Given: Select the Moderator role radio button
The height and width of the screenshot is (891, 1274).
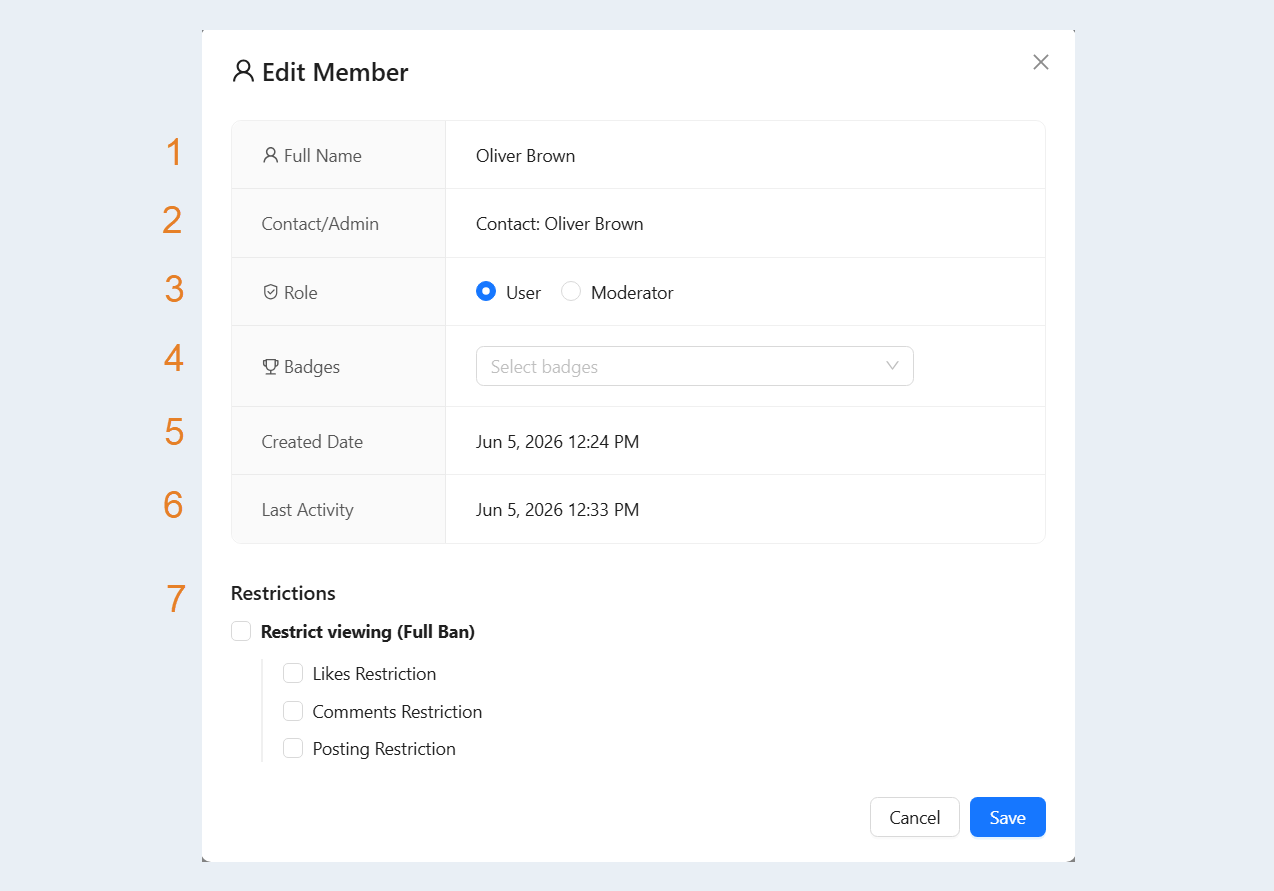Looking at the screenshot, I should tap(571, 292).
